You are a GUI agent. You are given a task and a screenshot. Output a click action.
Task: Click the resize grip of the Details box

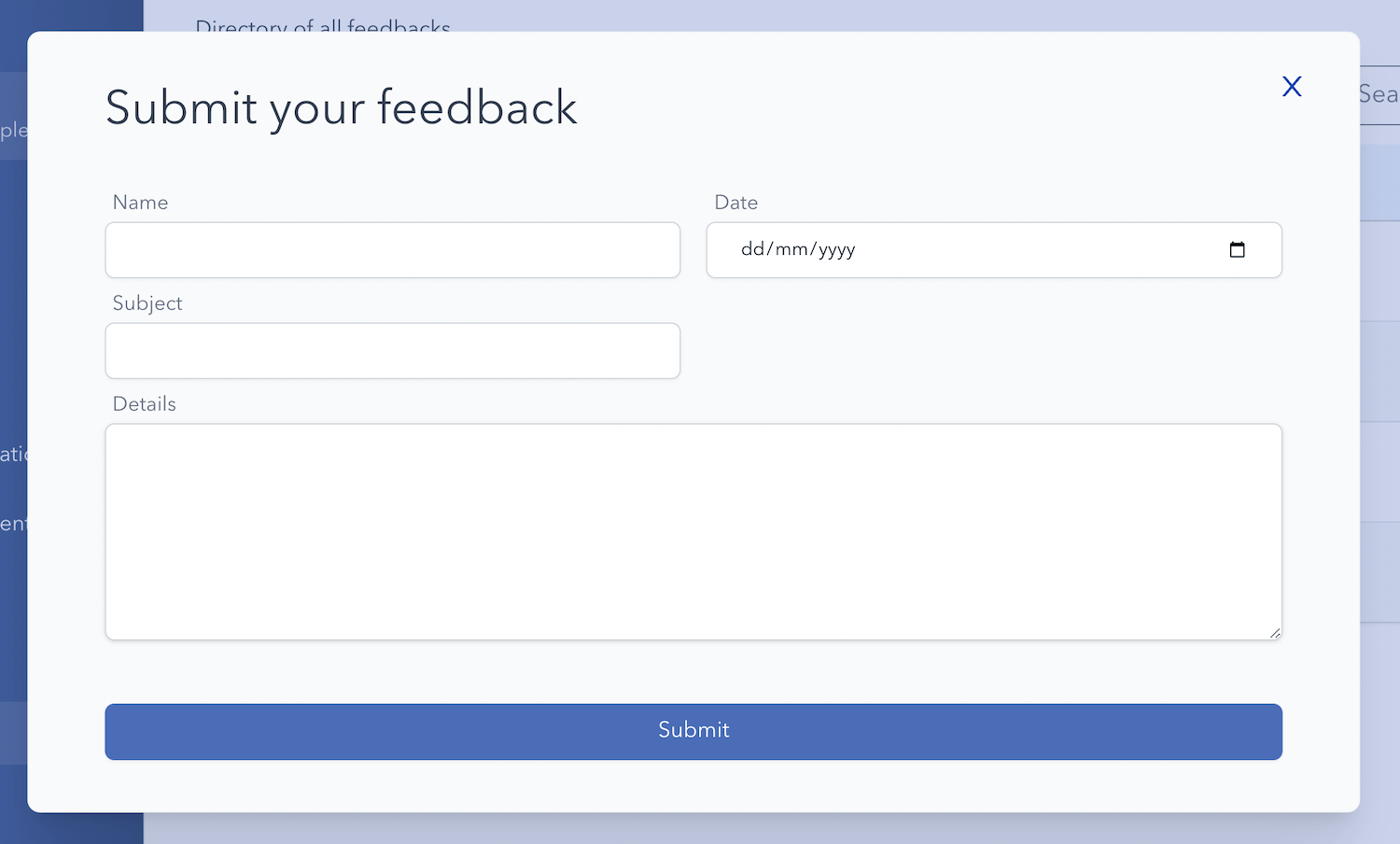1274,632
